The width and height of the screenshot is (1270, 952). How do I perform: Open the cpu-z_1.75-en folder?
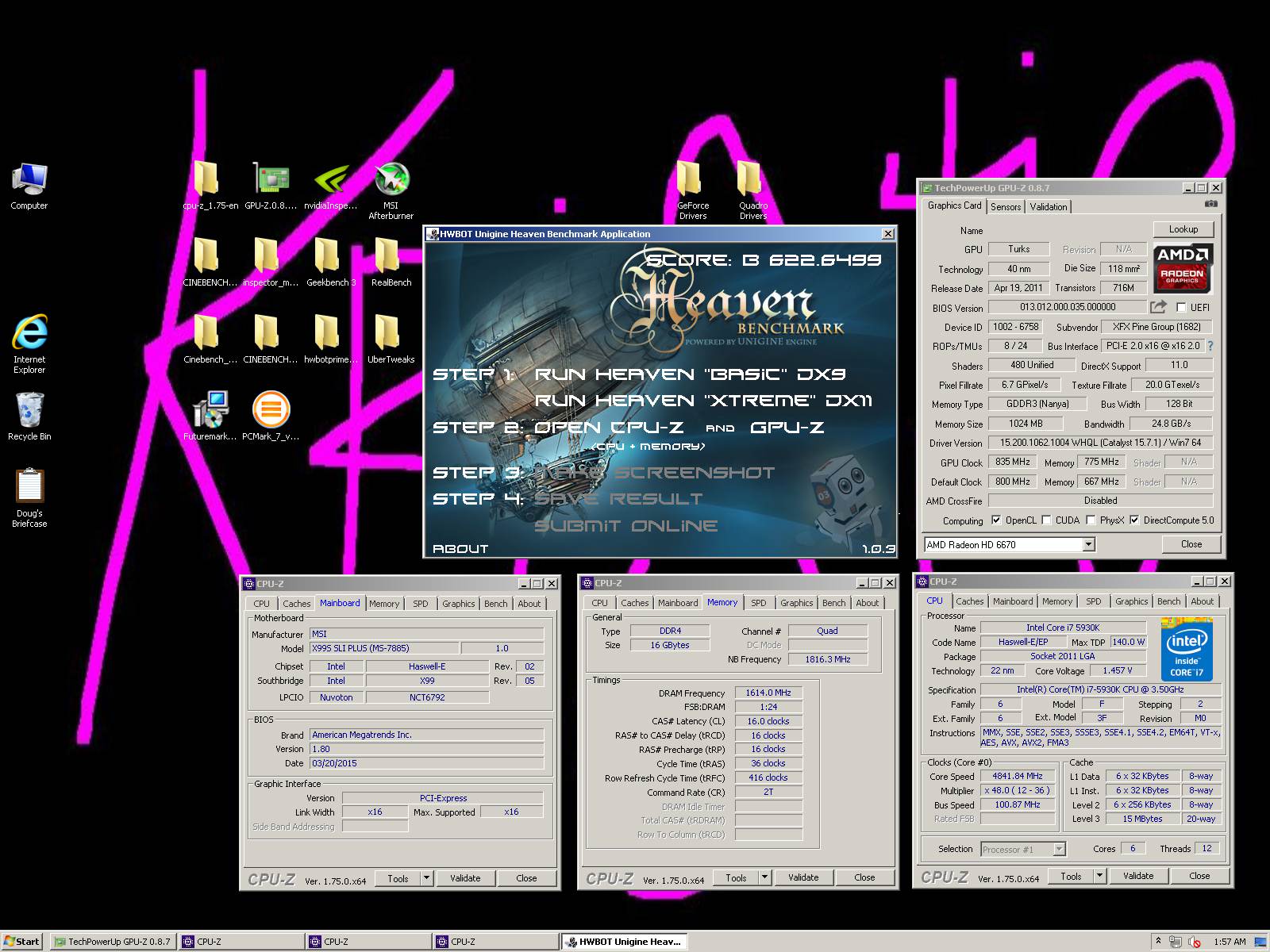[209, 186]
